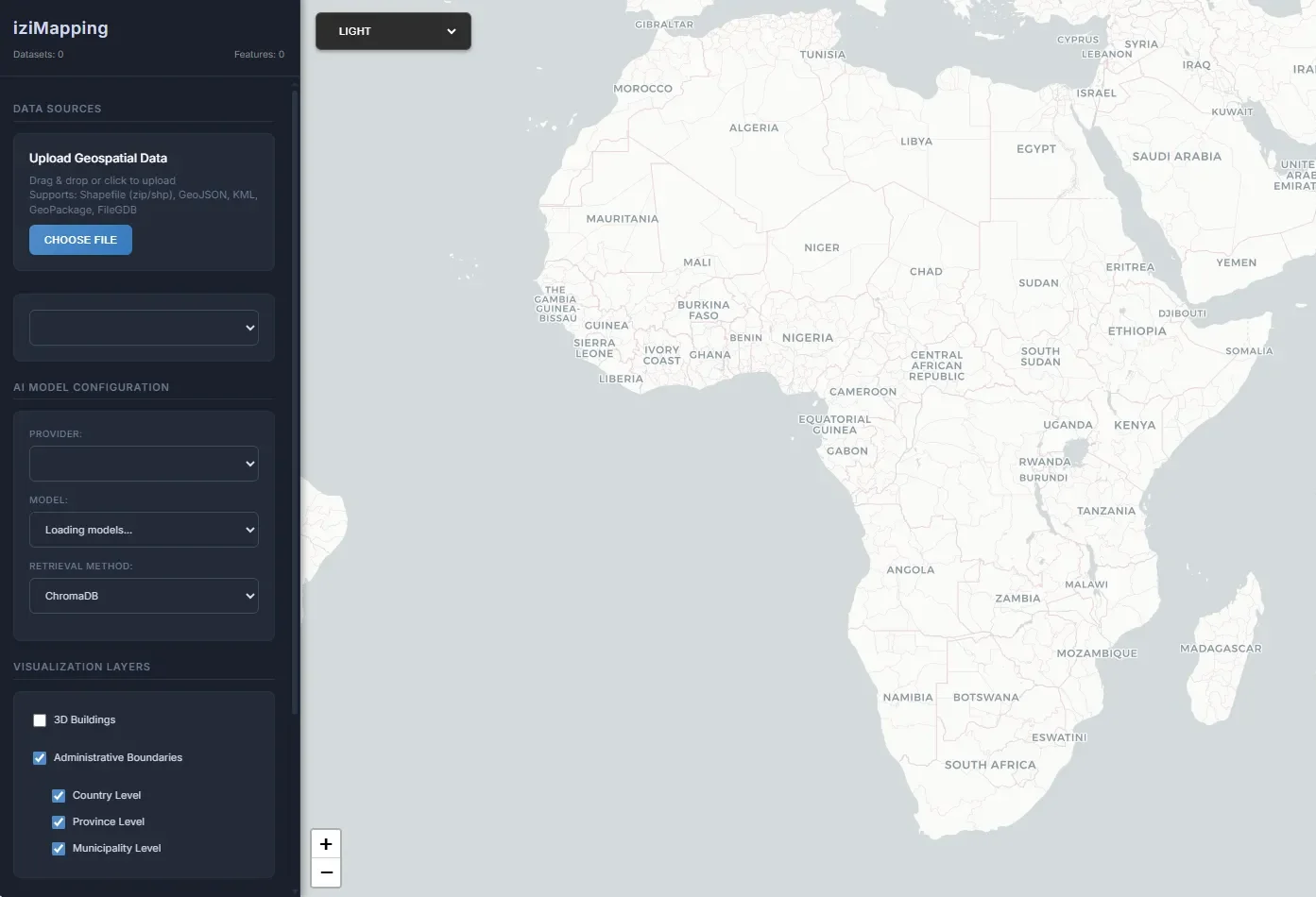Uncheck Municipality Level boundaries
The height and width of the screenshot is (897, 1316).
tap(59, 849)
